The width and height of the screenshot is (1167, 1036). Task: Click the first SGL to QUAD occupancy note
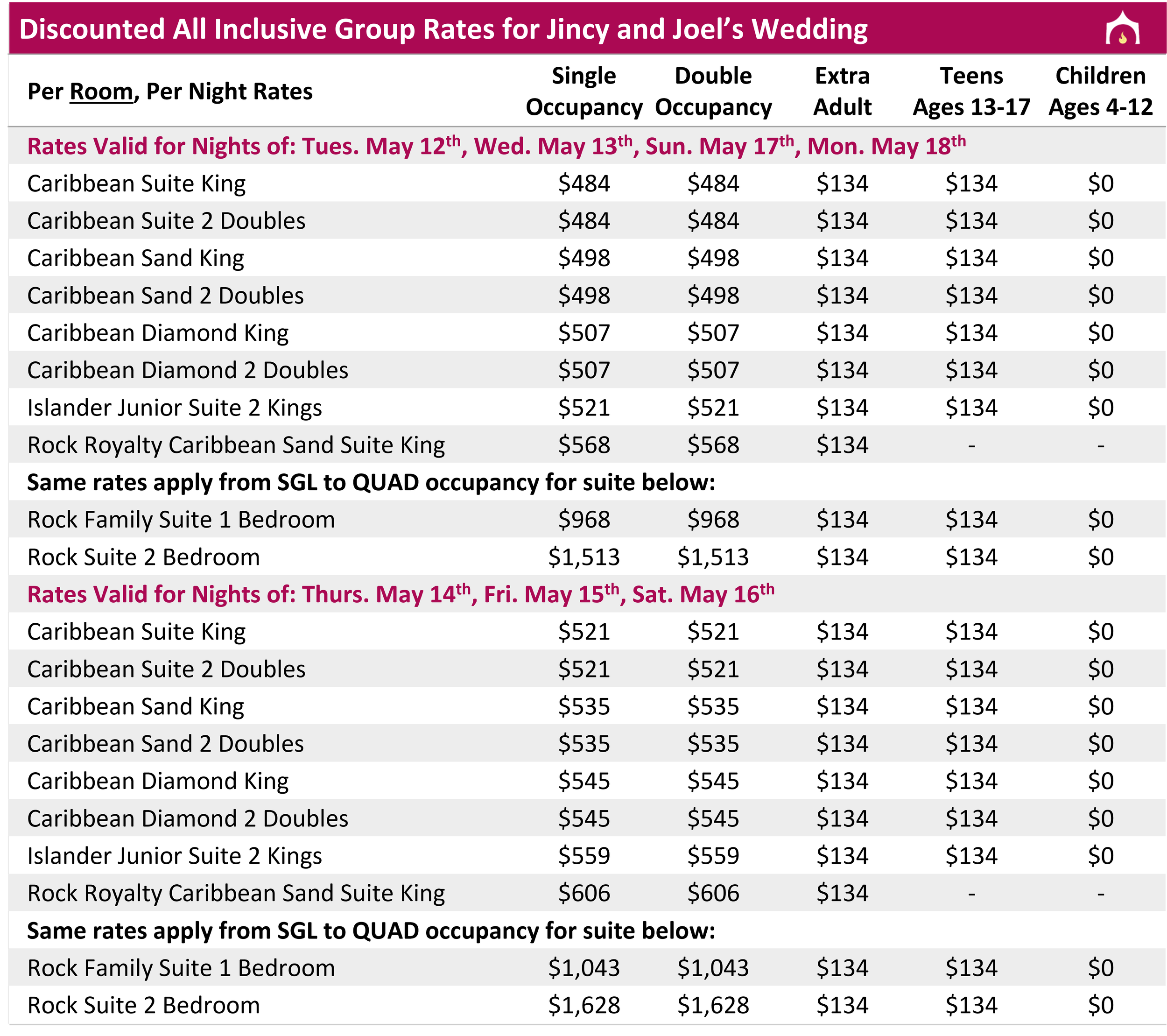click(371, 483)
